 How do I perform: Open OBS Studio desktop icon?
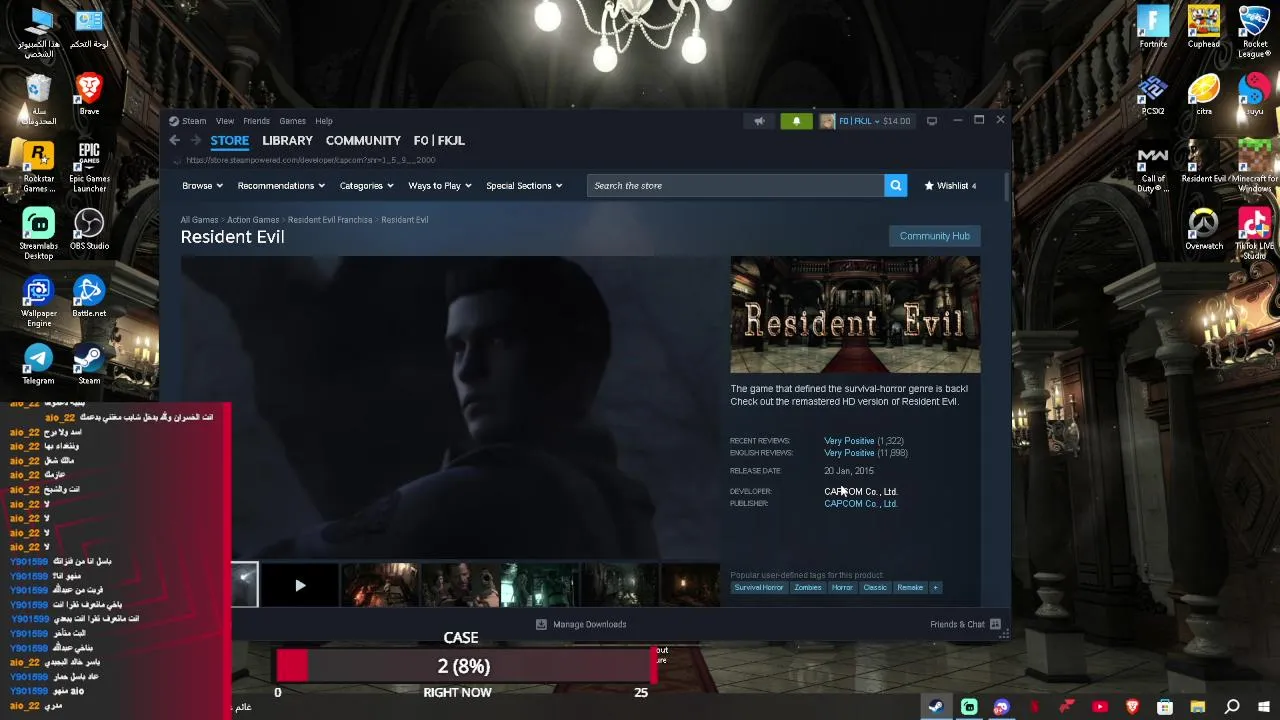coord(89,229)
